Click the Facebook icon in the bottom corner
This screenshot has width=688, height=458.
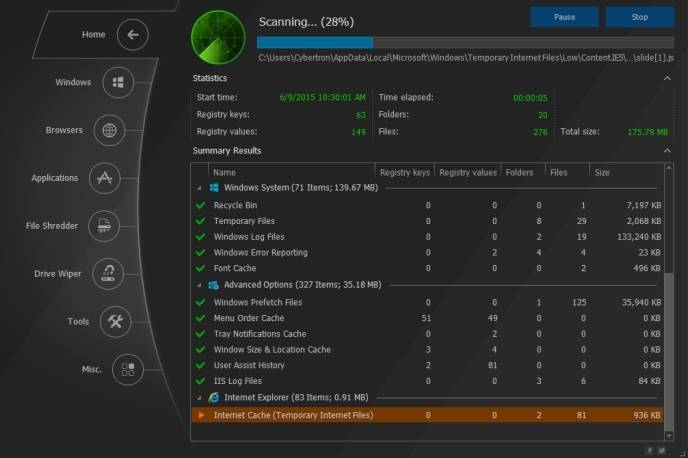[x=650, y=451]
